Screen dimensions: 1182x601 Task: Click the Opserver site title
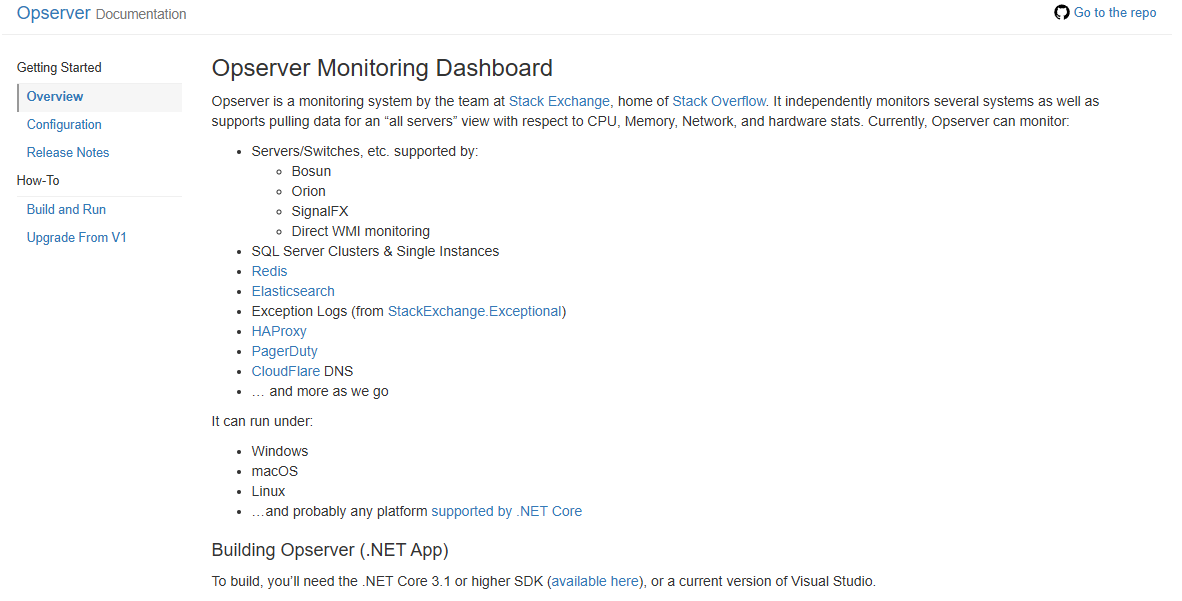pos(54,13)
